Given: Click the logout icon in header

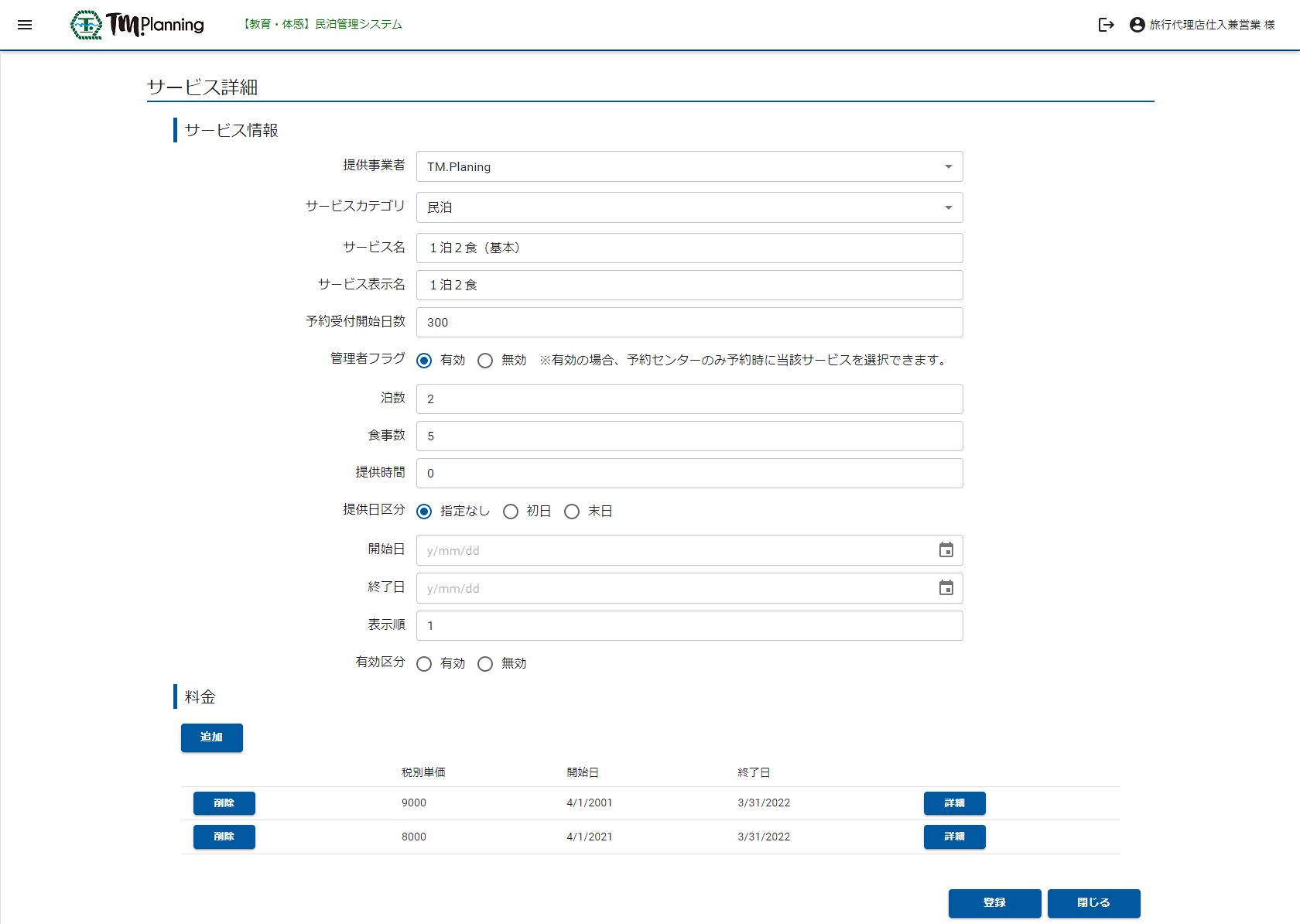Looking at the screenshot, I should (1106, 25).
